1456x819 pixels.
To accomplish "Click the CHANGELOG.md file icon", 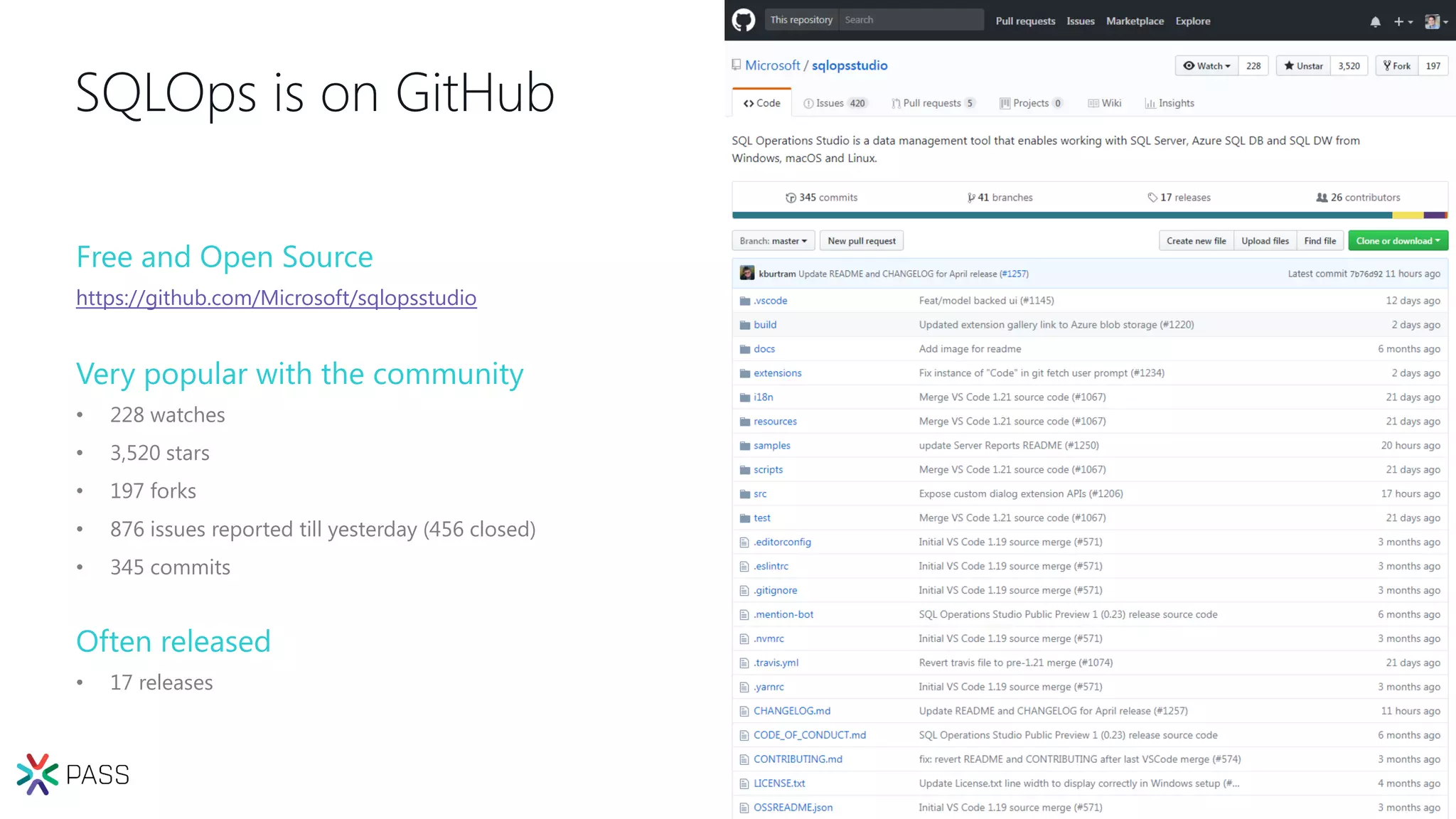I will (x=744, y=711).
